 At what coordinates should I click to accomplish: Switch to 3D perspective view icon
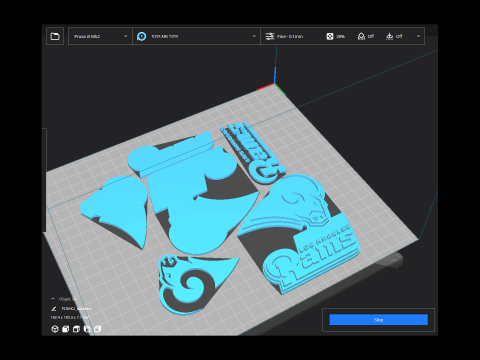[55, 329]
